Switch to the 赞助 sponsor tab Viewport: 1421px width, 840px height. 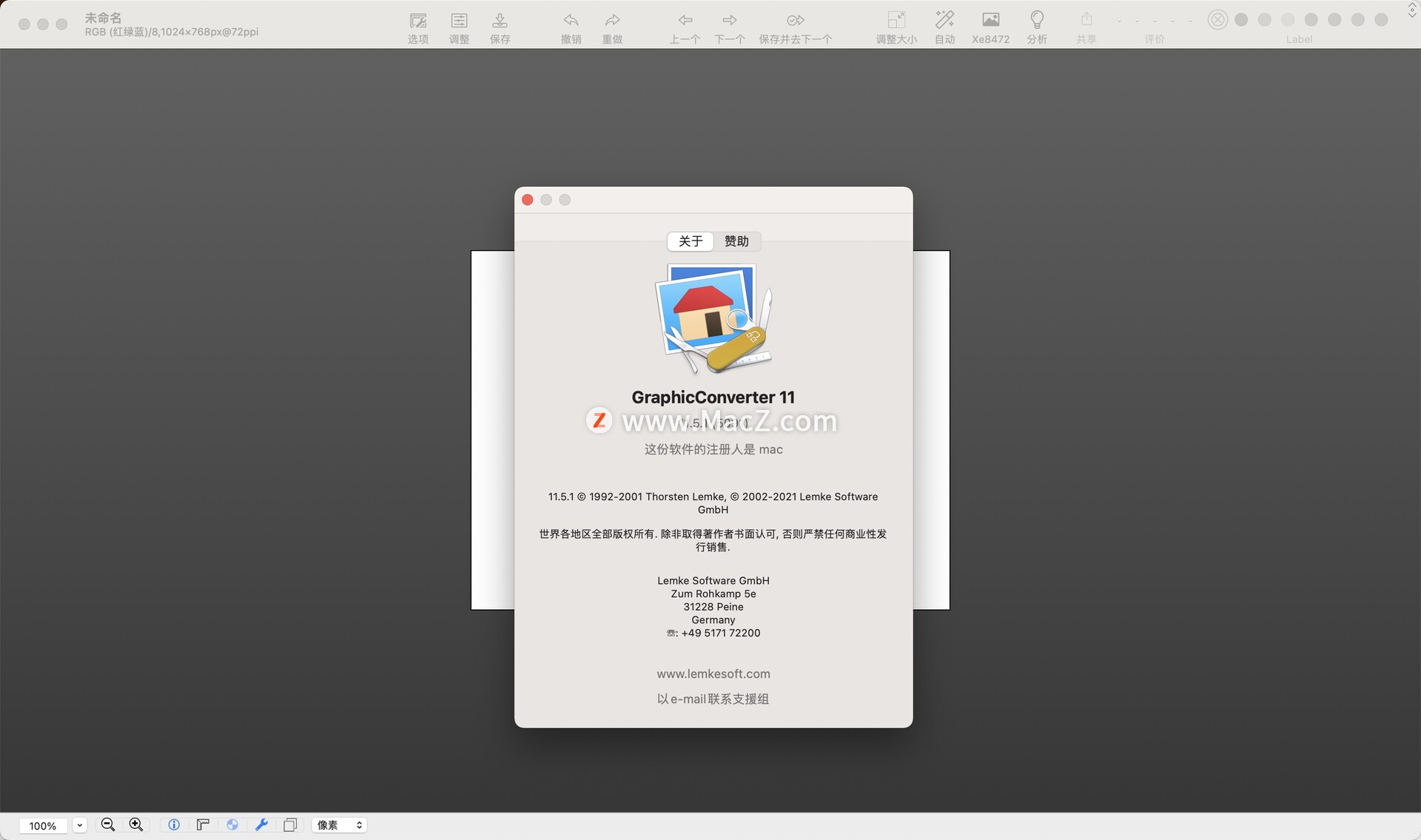(736, 241)
